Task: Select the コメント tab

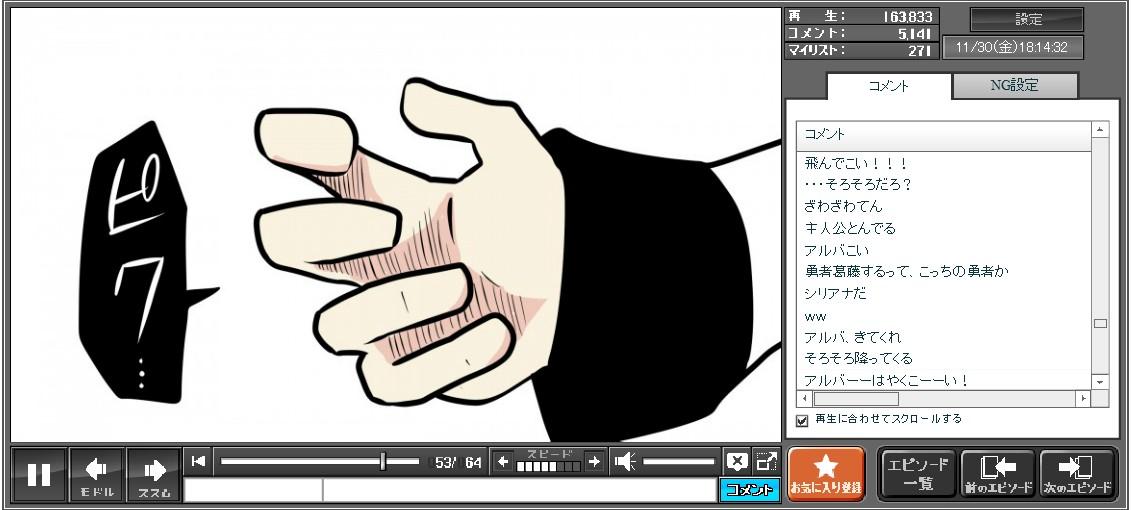Action: 888,86
